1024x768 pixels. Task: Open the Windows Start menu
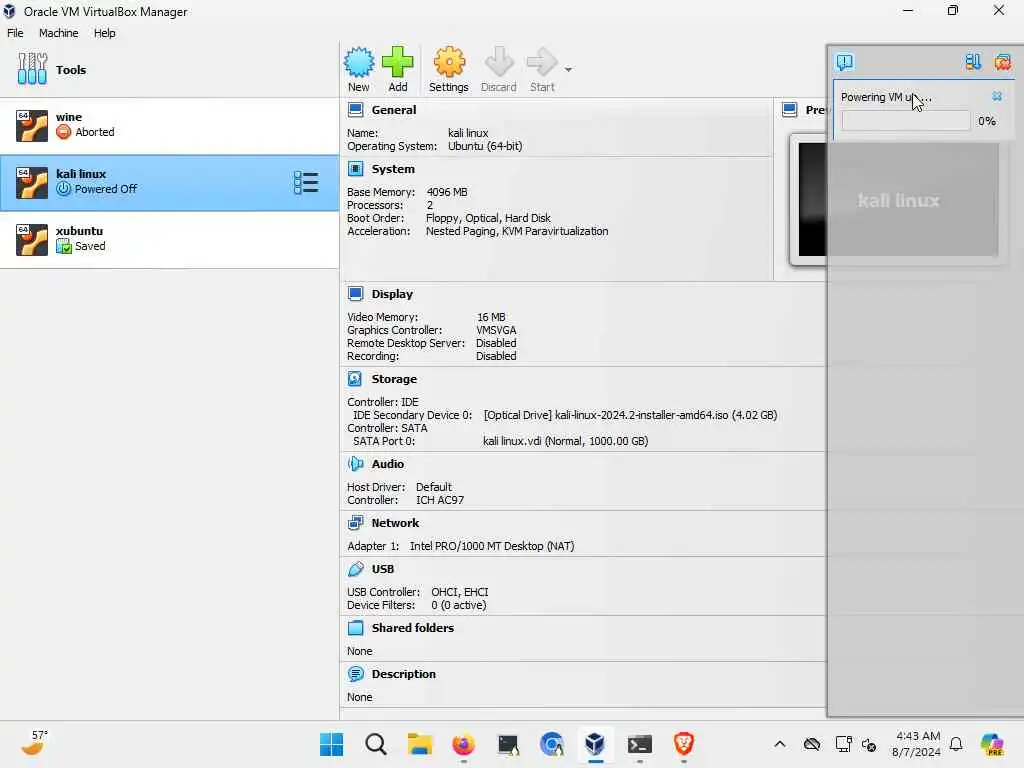pos(332,744)
